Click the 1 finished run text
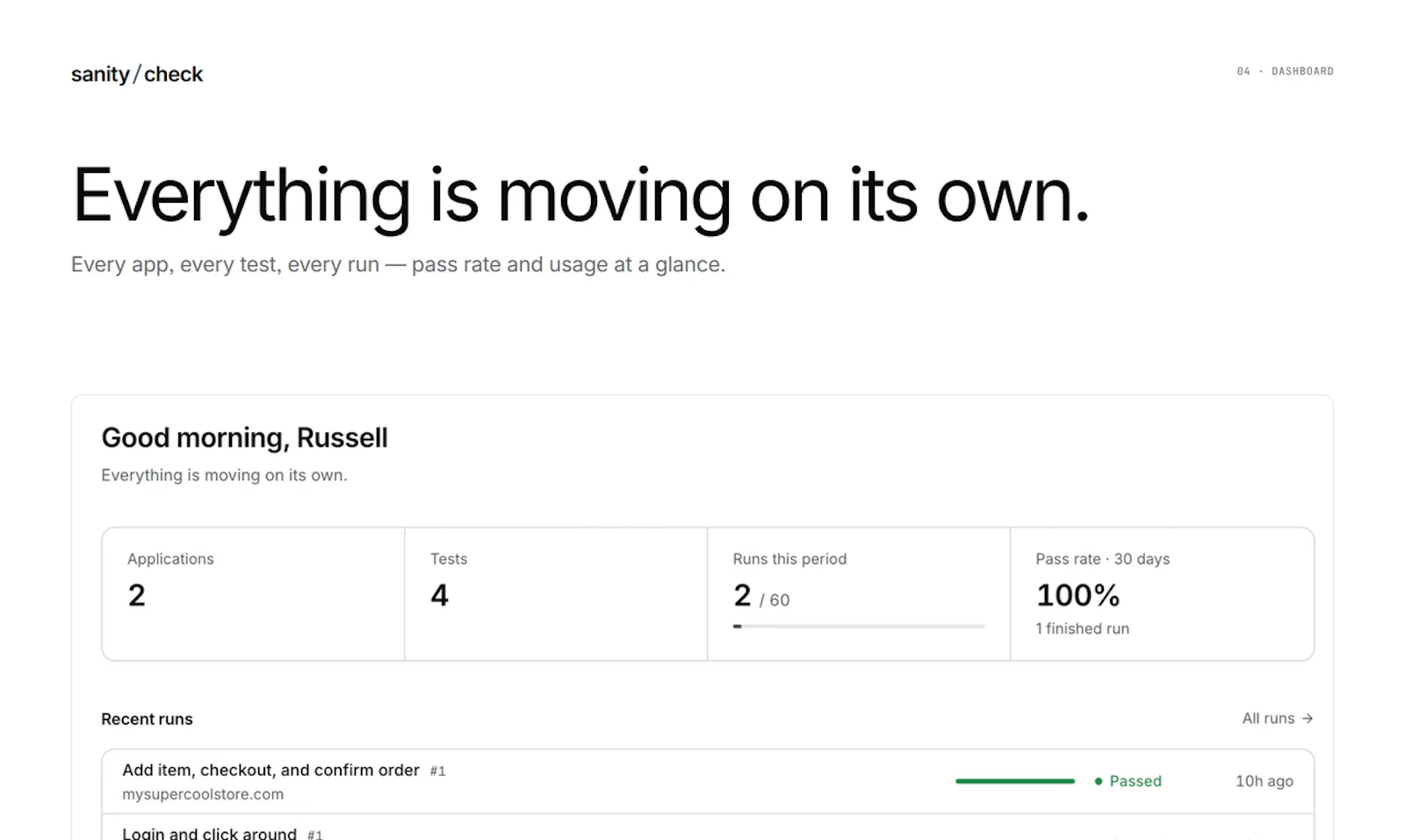This screenshot has height=840, width=1405. (x=1082, y=628)
